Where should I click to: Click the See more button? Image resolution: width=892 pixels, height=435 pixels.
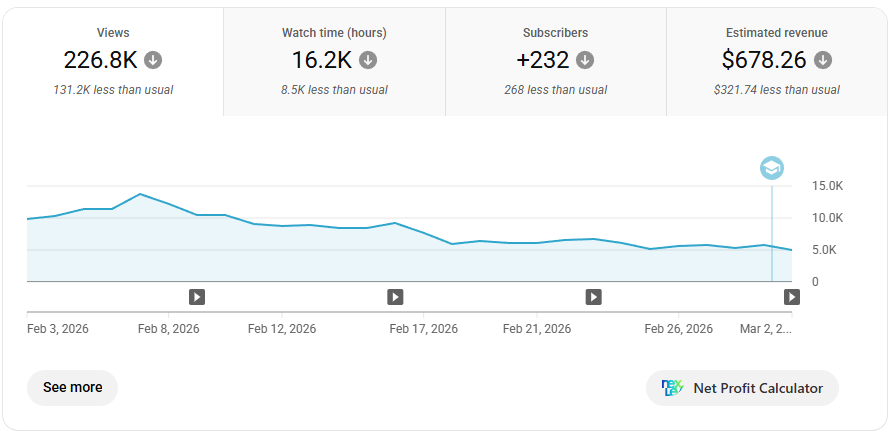72,388
